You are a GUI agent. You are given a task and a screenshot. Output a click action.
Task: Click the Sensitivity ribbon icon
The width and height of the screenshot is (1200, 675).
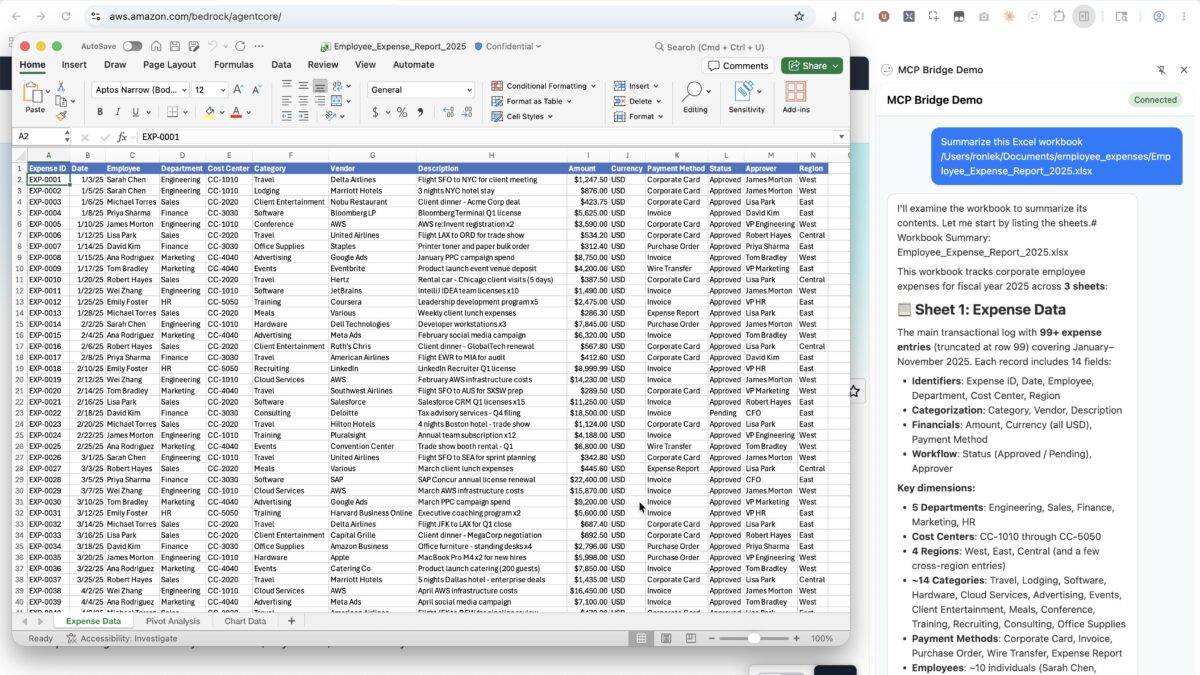[746, 98]
